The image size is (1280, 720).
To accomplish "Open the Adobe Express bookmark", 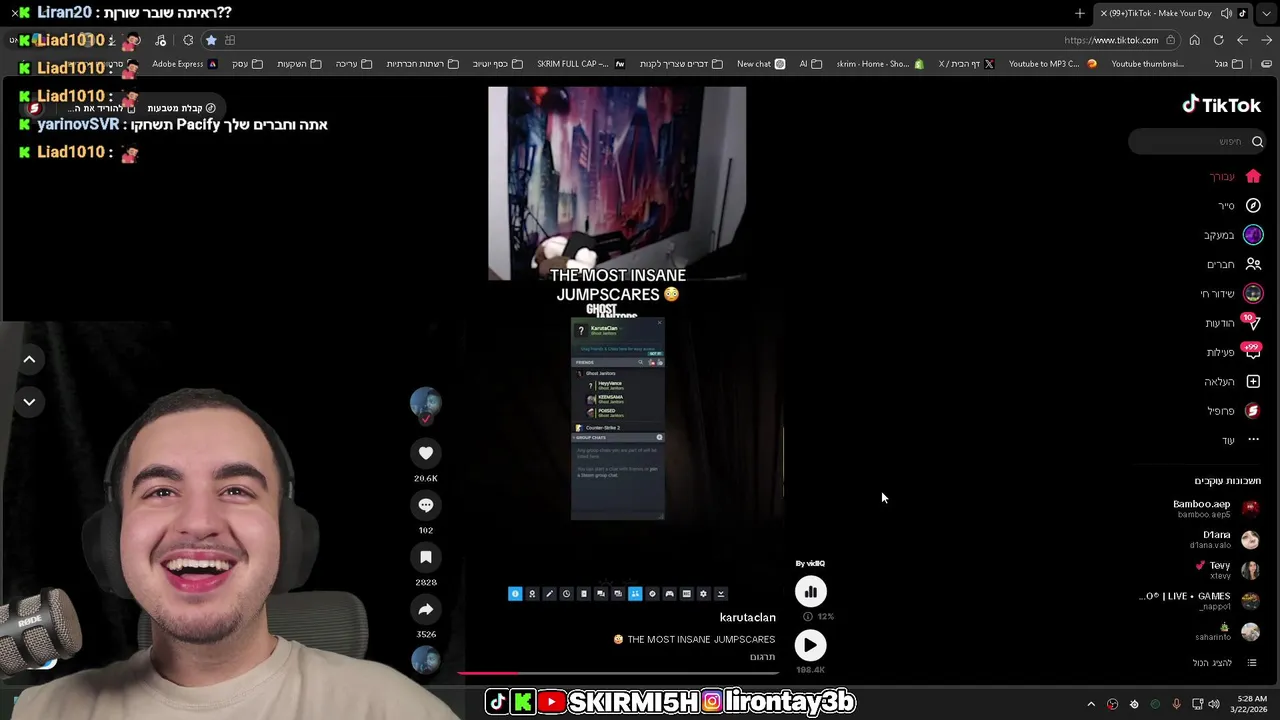I will [184, 64].
